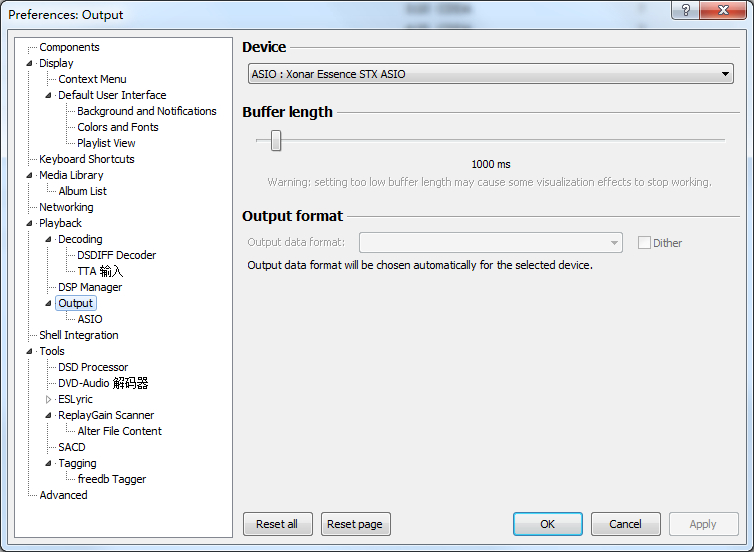Expand the ESLyric tree node
754x552 pixels.
click(x=49, y=399)
